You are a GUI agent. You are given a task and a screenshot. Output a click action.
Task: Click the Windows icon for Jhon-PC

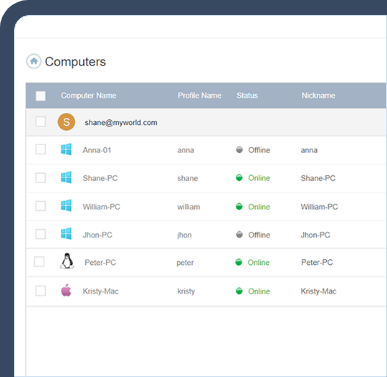click(66, 234)
